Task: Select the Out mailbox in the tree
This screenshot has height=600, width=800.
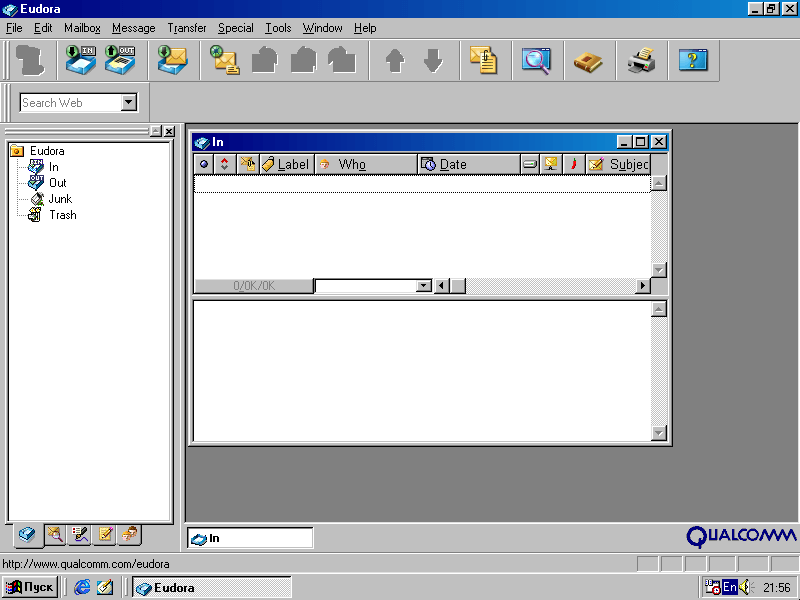Action: [58, 183]
